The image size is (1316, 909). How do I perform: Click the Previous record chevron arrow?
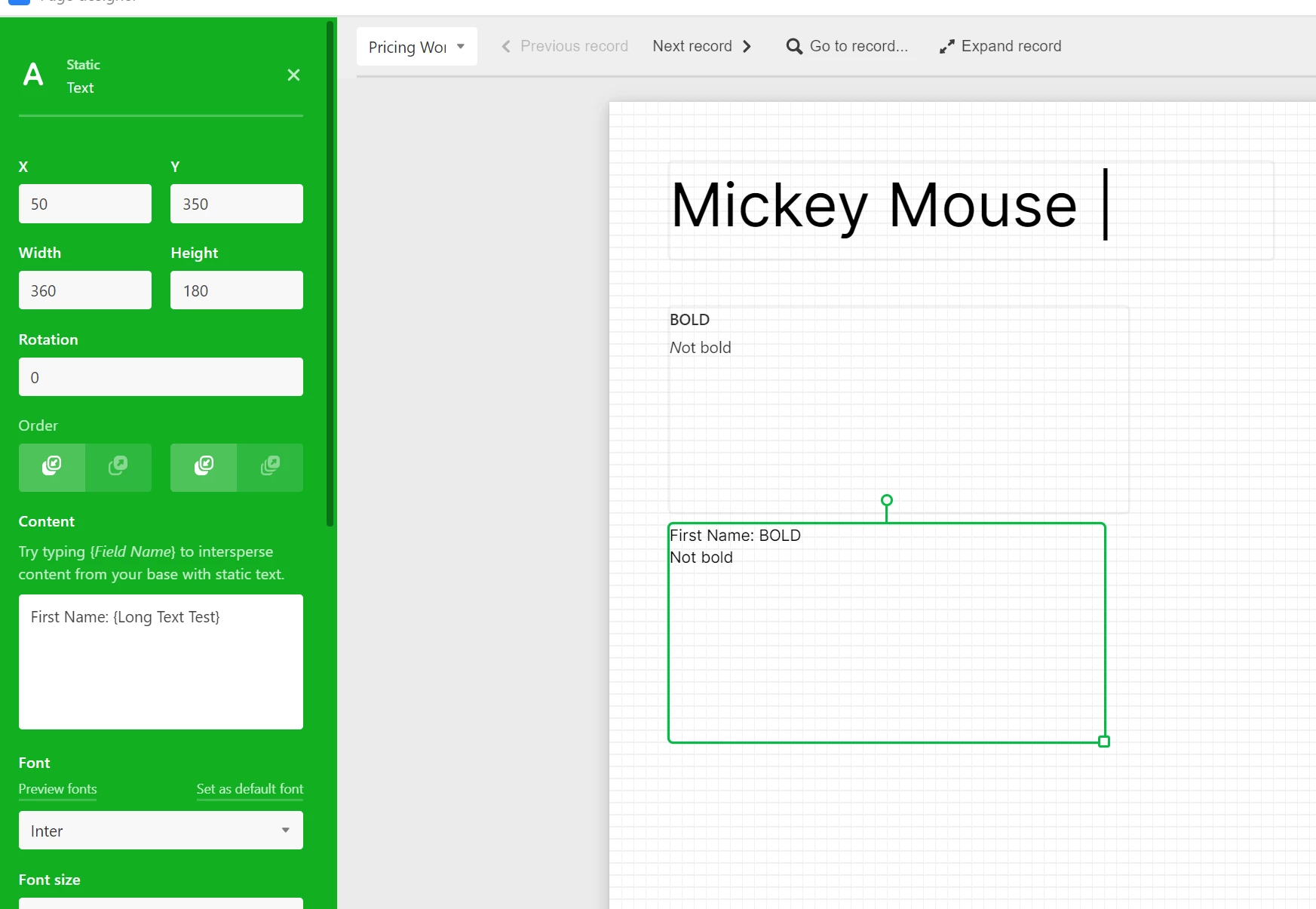506,47
